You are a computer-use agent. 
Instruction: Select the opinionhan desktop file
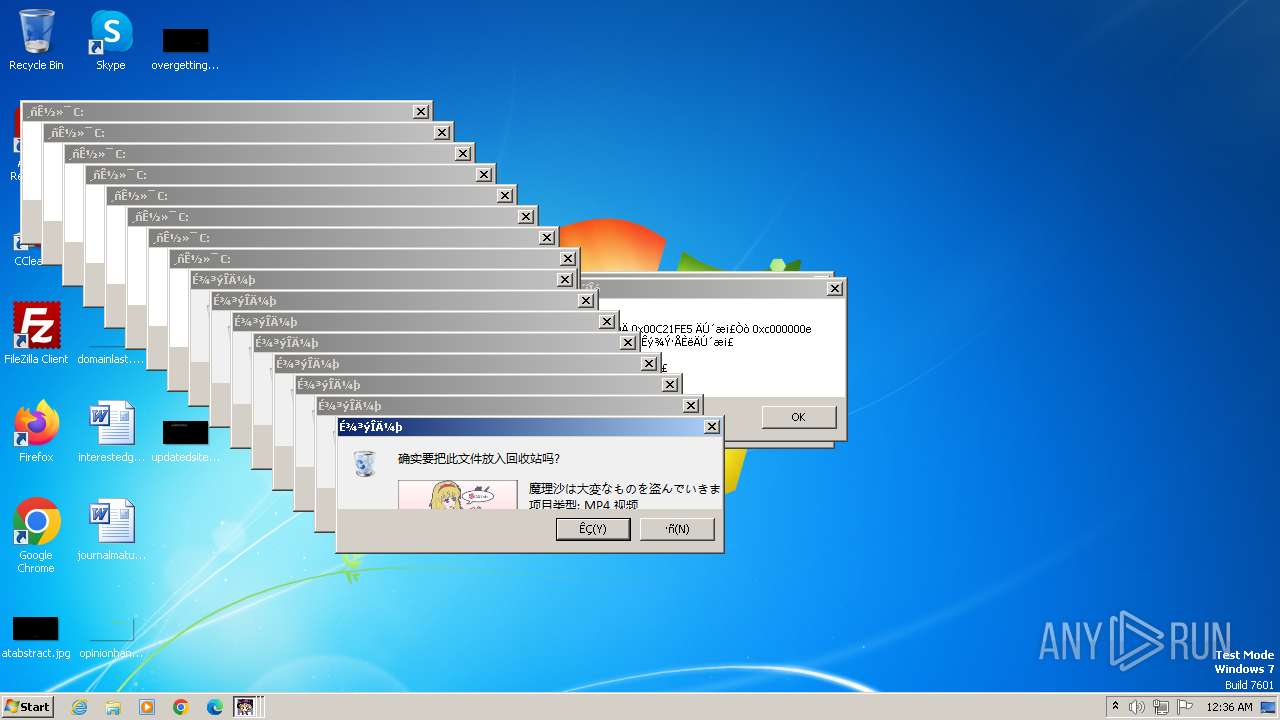[111, 636]
